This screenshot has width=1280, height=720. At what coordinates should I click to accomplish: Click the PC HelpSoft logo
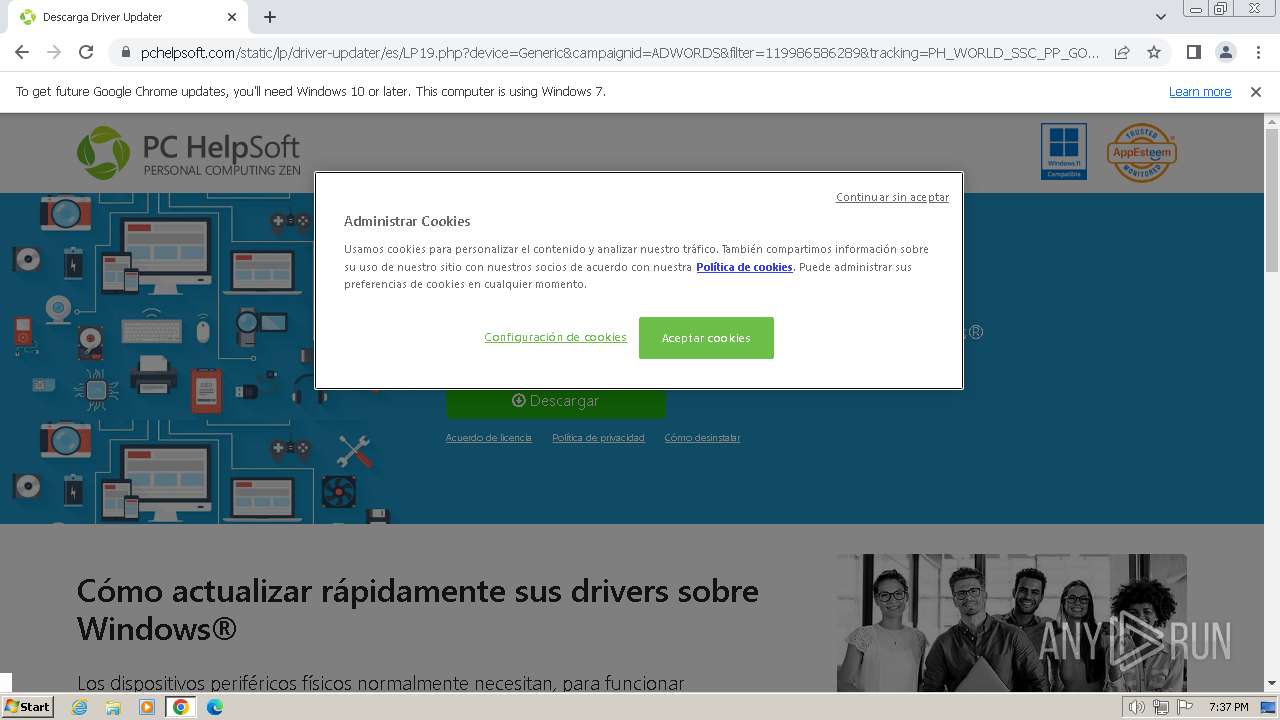[188, 153]
